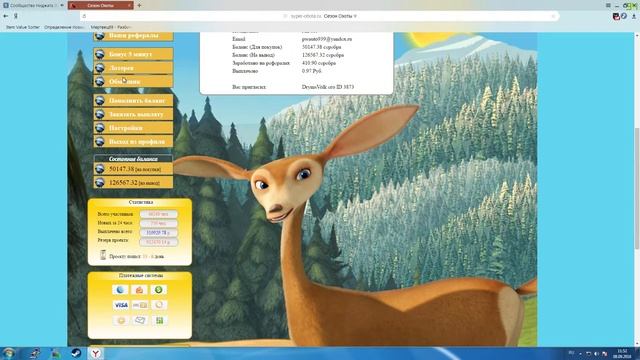This screenshot has height=360, width=640.
Task: Click the red extension icon in the browser toolbar
Action: point(616,16)
